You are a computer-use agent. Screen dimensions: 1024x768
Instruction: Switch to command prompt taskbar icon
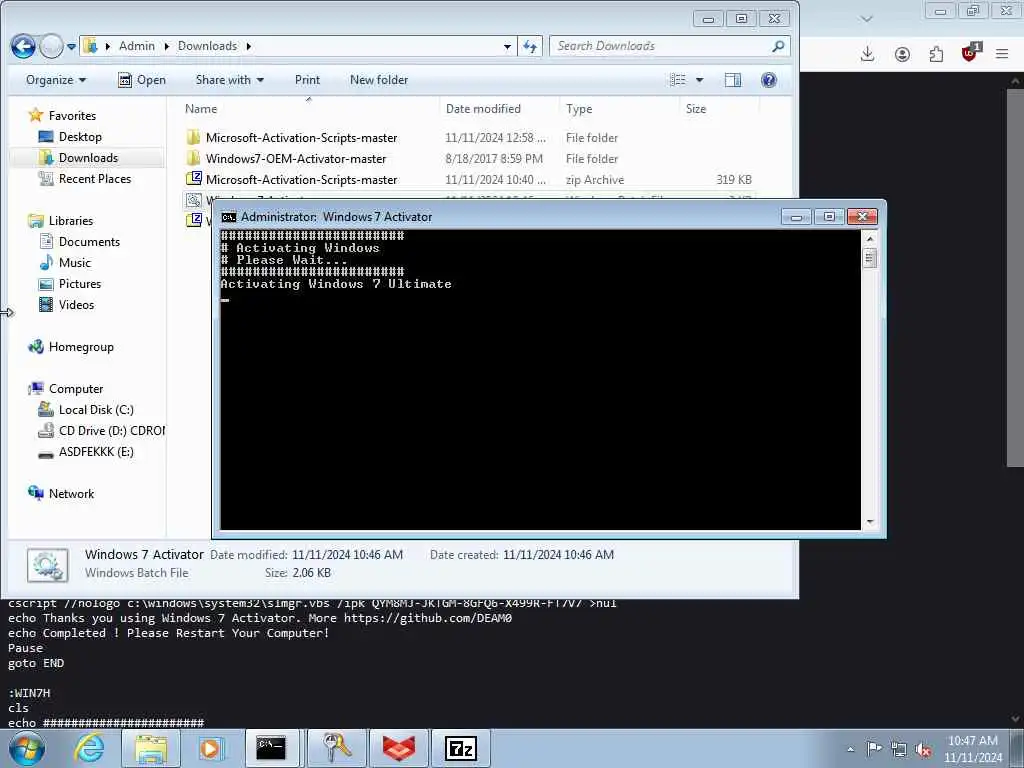point(271,748)
